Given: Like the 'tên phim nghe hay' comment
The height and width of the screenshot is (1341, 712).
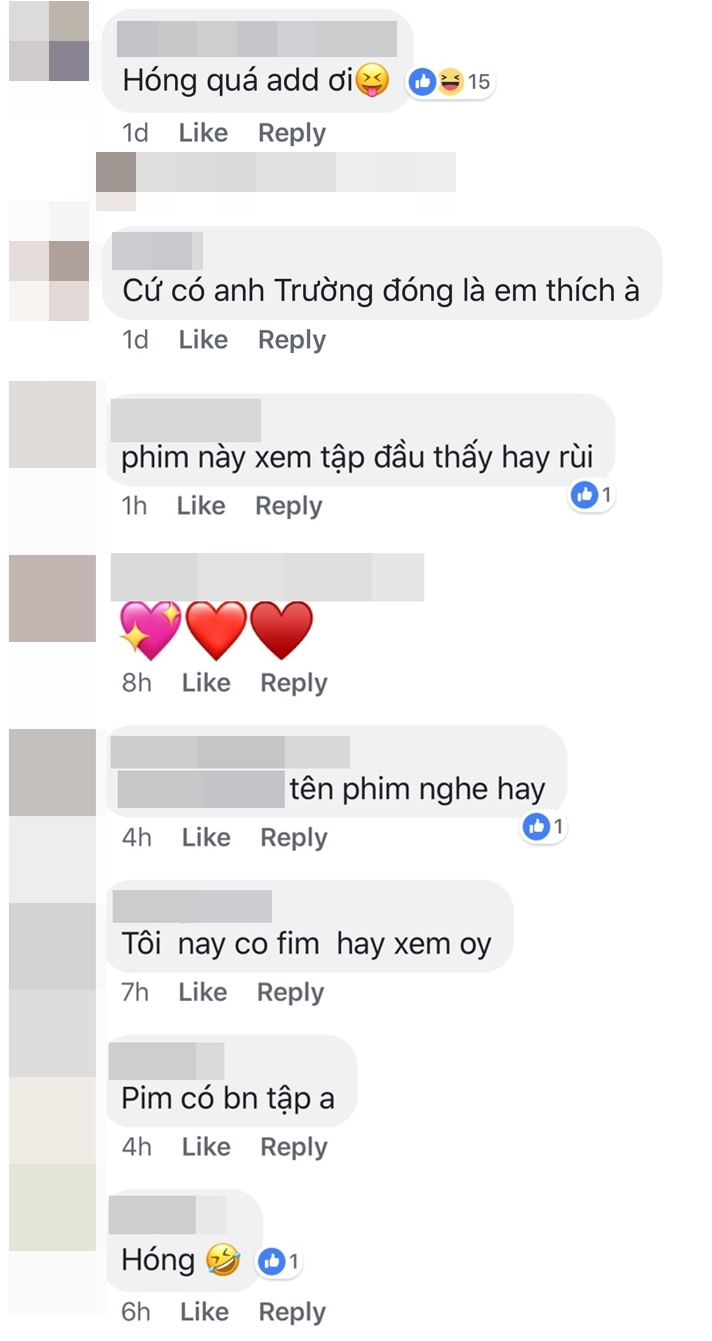Looking at the screenshot, I should [206, 837].
